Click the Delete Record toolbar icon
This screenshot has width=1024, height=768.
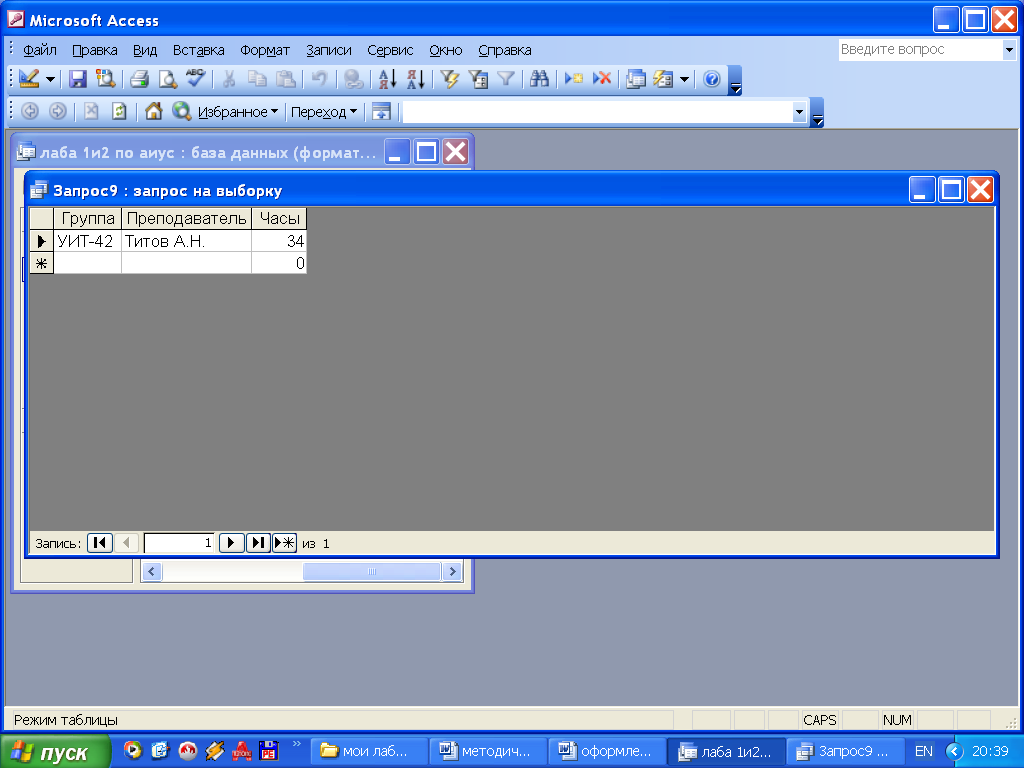(x=601, y=79)
